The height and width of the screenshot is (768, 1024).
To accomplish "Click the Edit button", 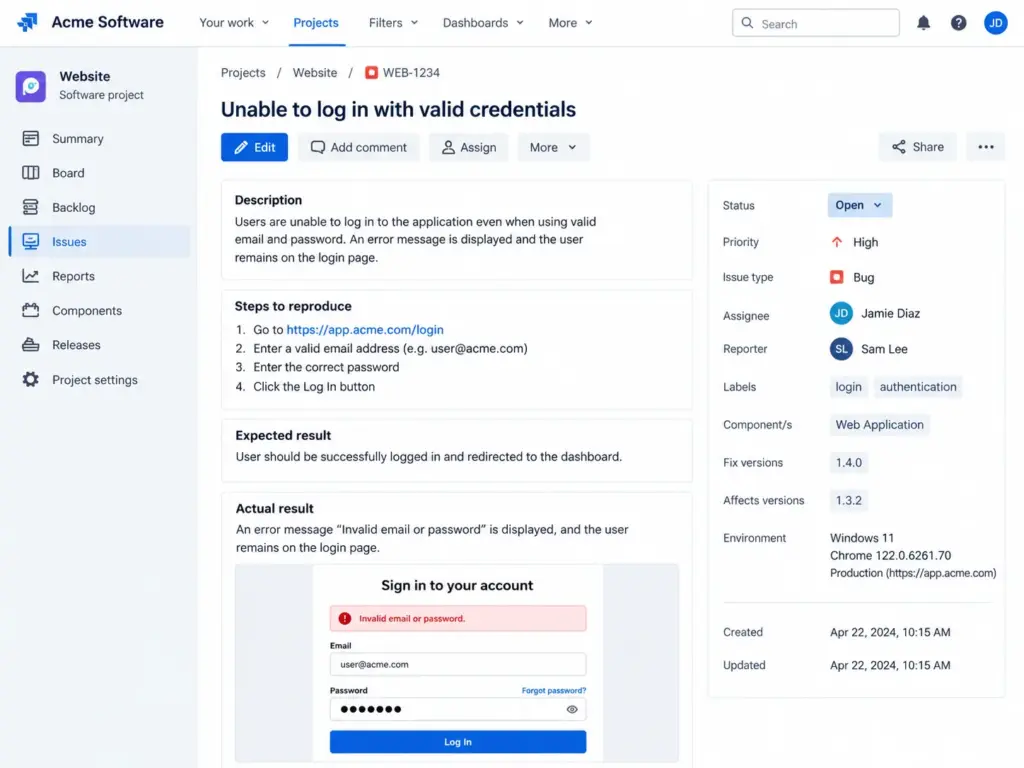I will point(254,147).
